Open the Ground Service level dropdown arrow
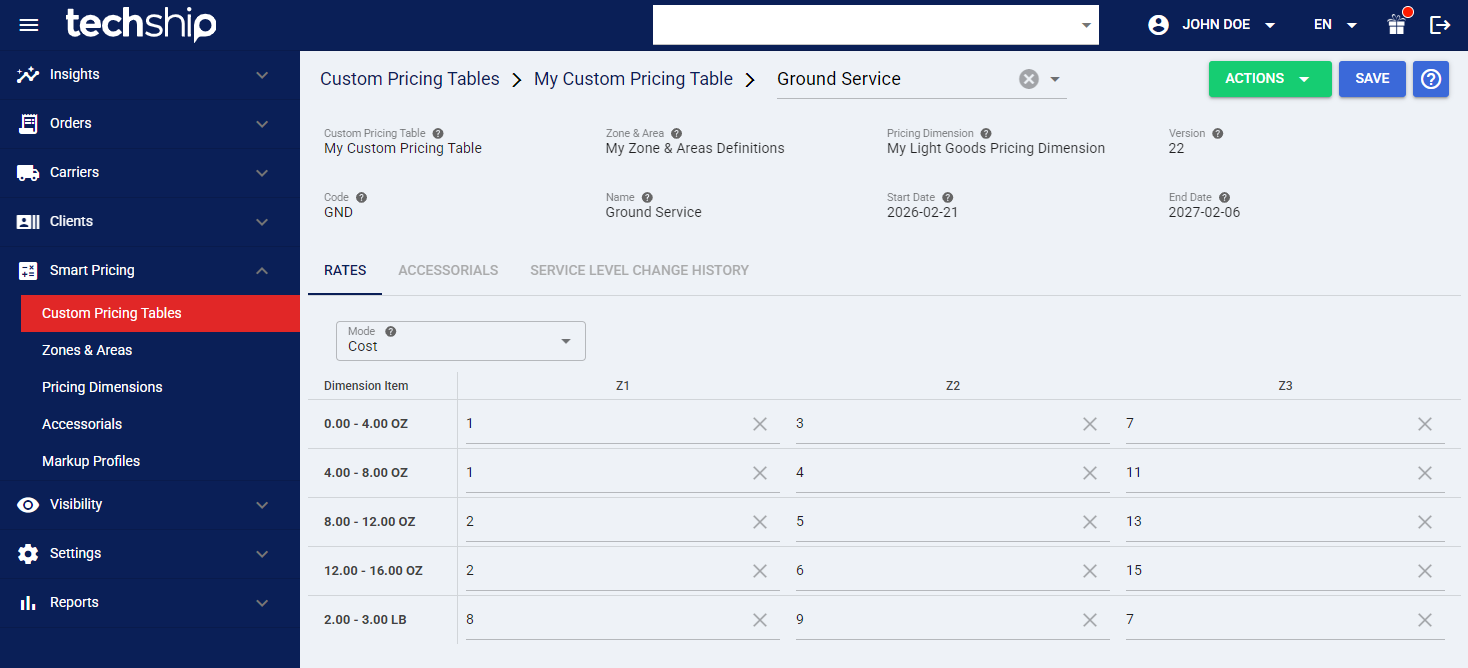The width and height of the screenshot is (1468, 668). 1054,79
